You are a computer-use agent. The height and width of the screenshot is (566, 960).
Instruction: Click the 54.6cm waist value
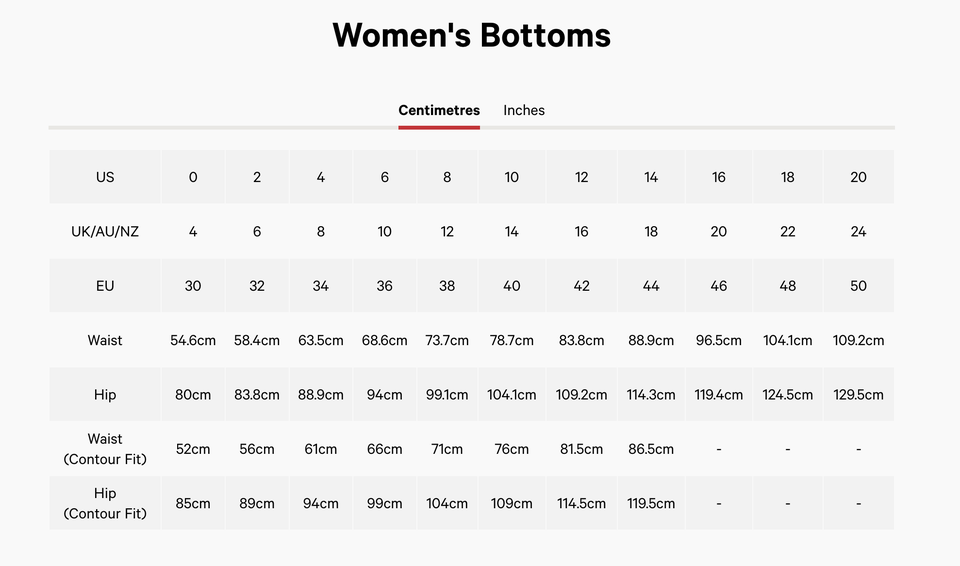coord(193,340)
